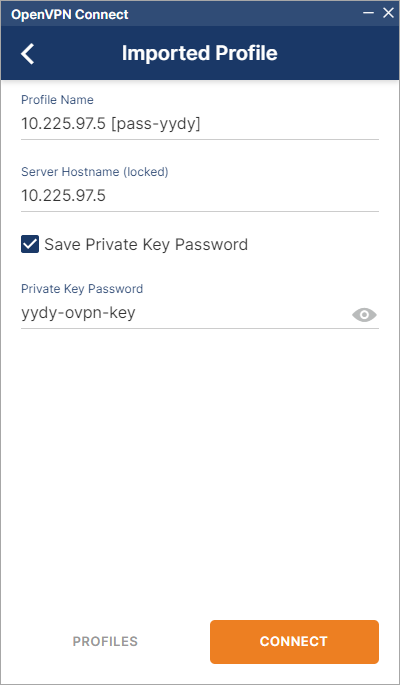
Task: Click the 'OpenVPN Connect' title bar text
Action: click(70, 14)
